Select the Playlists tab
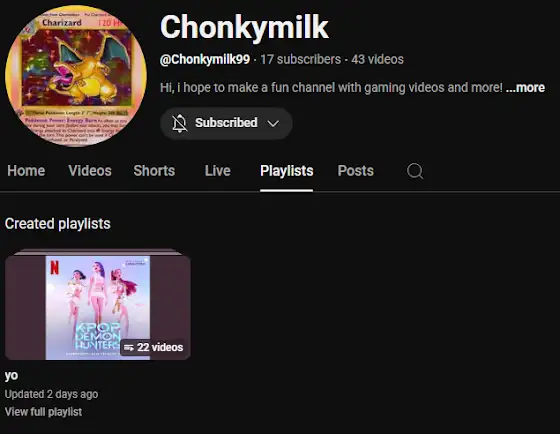 click(286, 171)
